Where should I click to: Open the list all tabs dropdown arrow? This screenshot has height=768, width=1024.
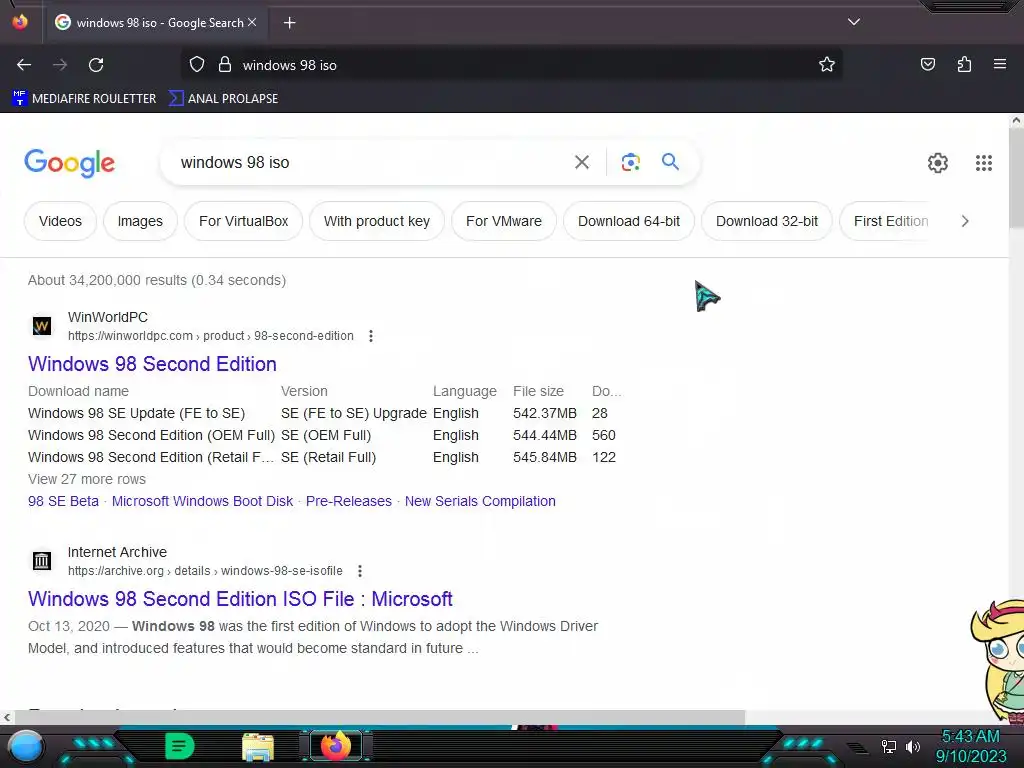[x=854, y=22]
